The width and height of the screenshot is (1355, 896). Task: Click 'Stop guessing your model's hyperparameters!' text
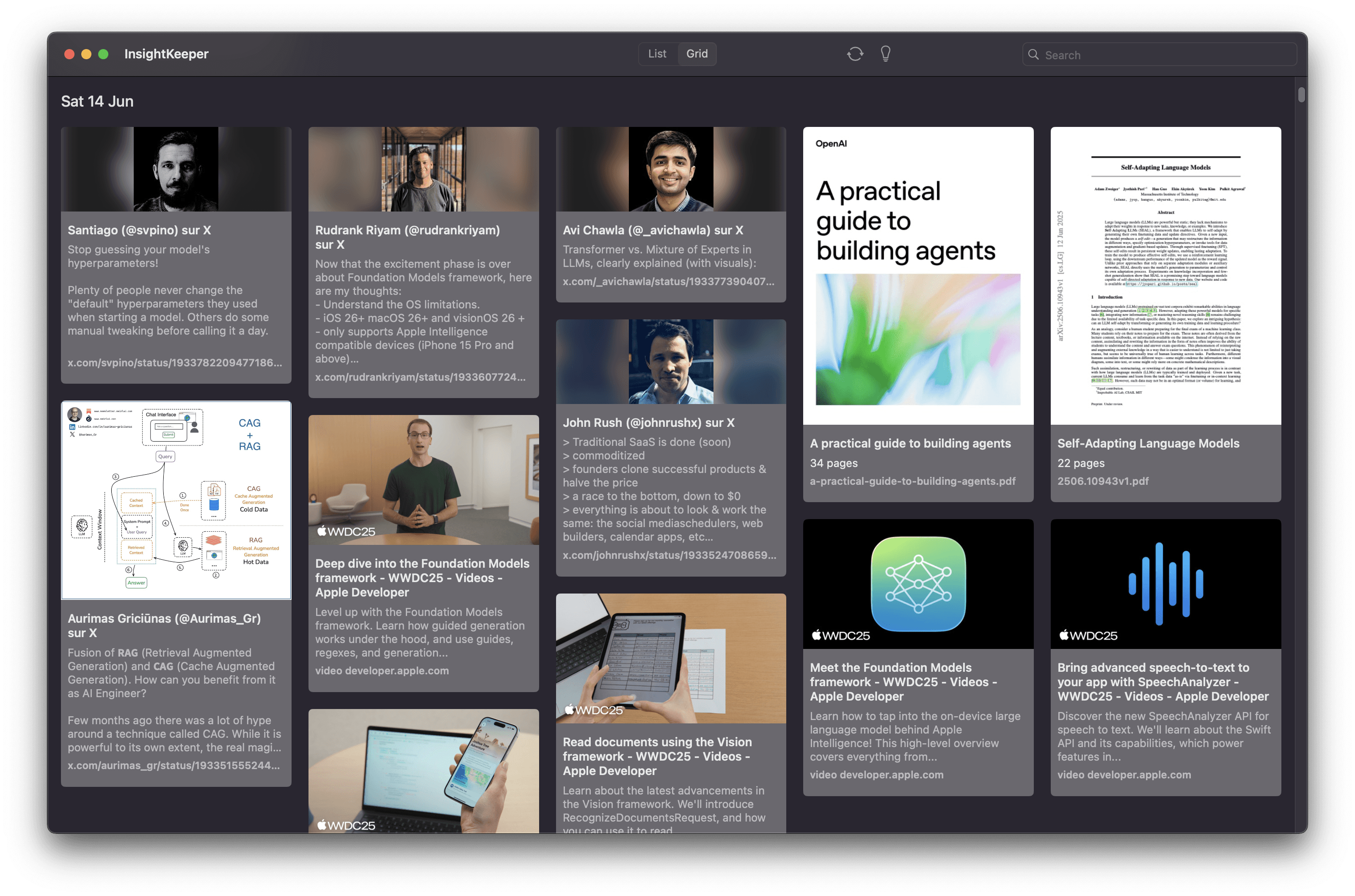coord(138,256)
